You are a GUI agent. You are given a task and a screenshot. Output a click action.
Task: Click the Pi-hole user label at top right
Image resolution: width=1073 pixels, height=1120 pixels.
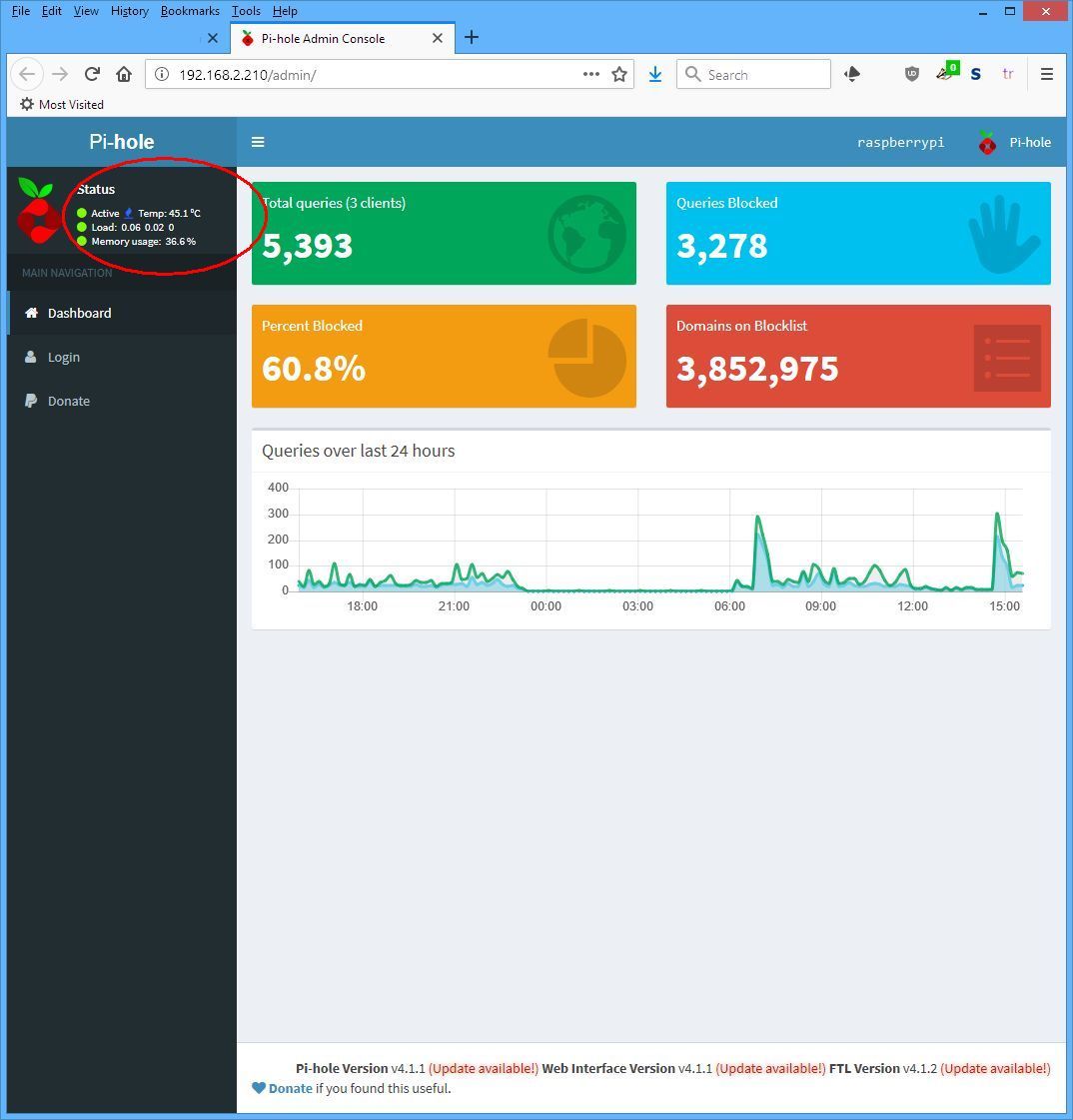pyautogui.click(x=1029, y=142)
